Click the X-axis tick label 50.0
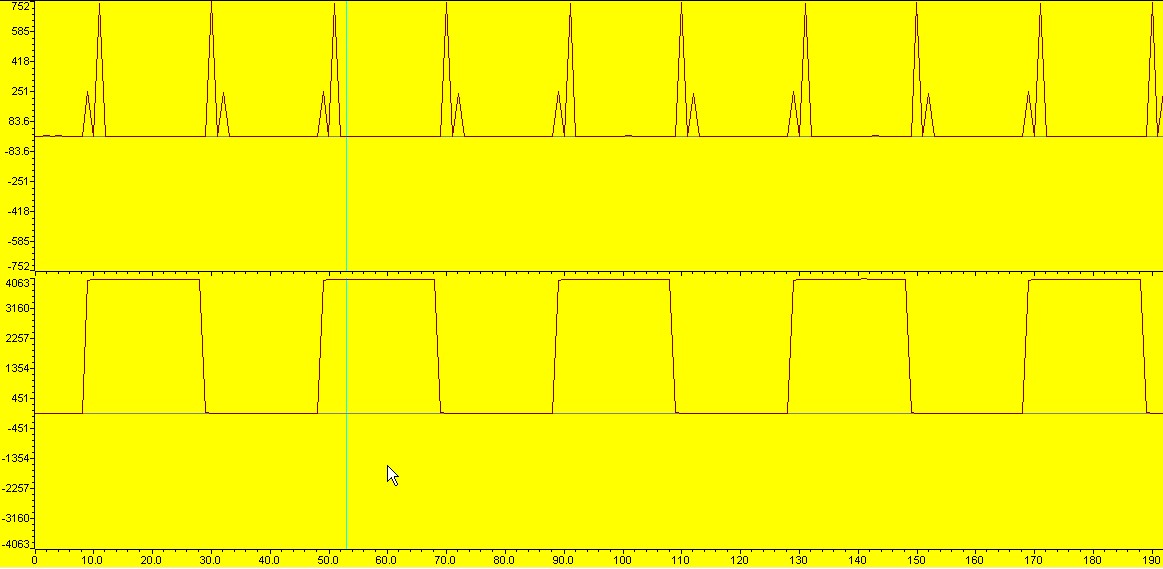 (x=328, y=561)
